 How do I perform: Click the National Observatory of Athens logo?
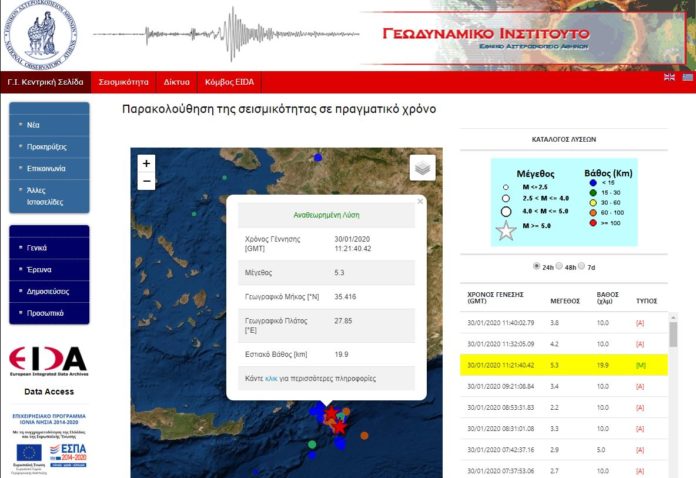[x=40, y=35]
